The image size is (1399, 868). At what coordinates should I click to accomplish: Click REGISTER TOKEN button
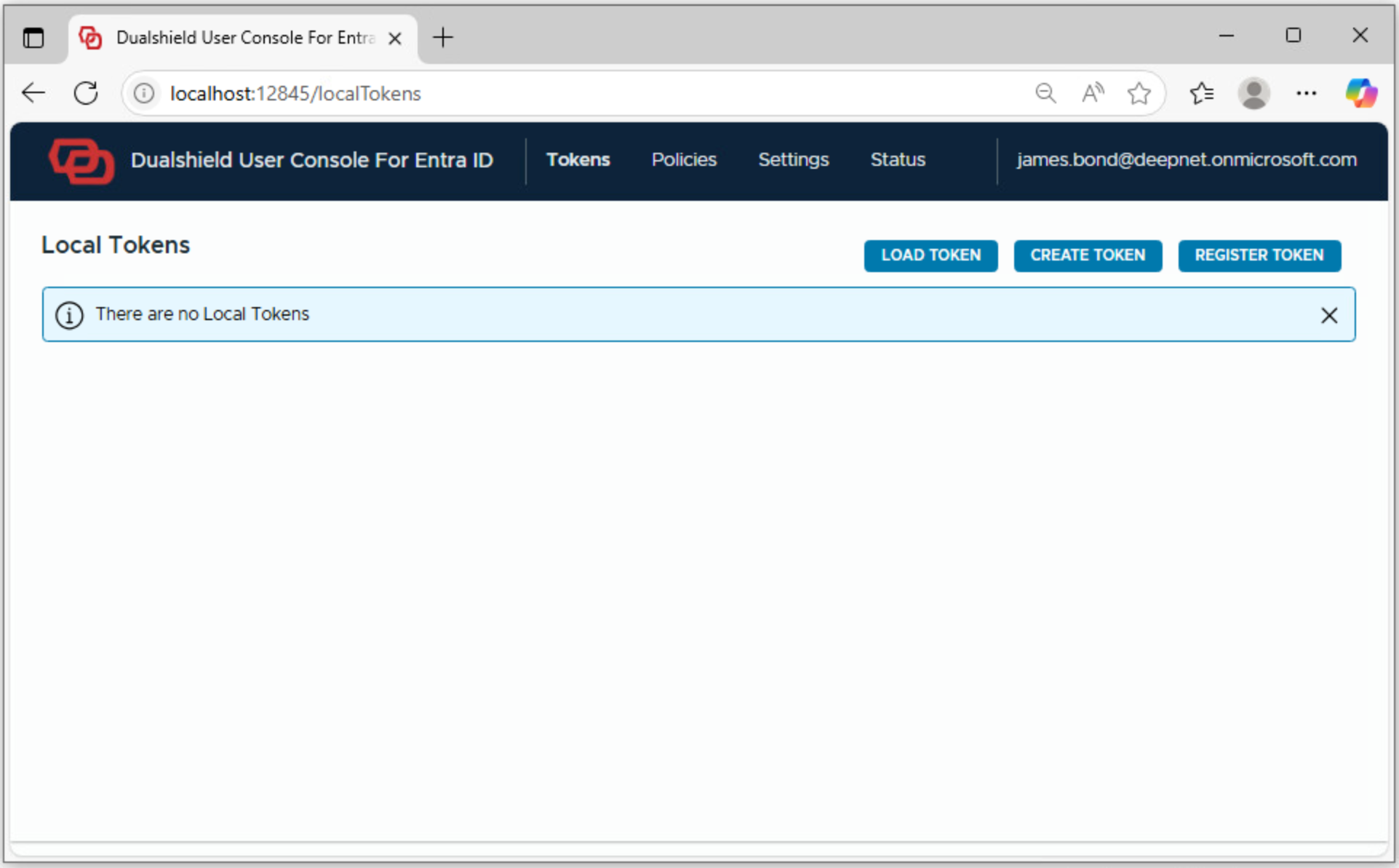1259,255
